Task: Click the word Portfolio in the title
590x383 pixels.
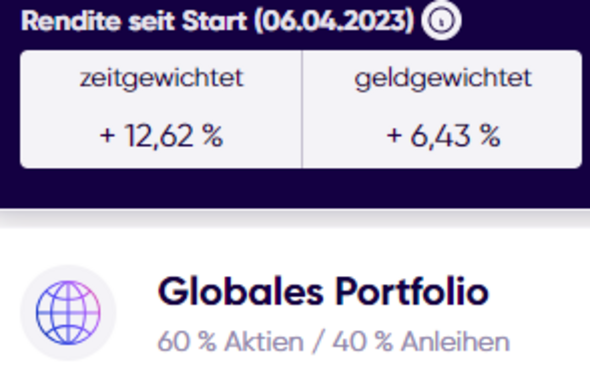Action: (412, 292)
